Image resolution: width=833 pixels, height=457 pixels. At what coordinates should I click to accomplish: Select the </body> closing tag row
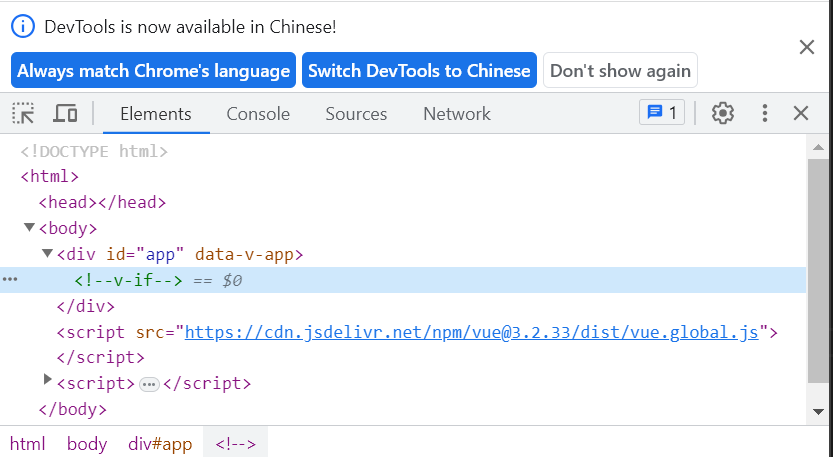pyautogui.click(x=73, y=410)
